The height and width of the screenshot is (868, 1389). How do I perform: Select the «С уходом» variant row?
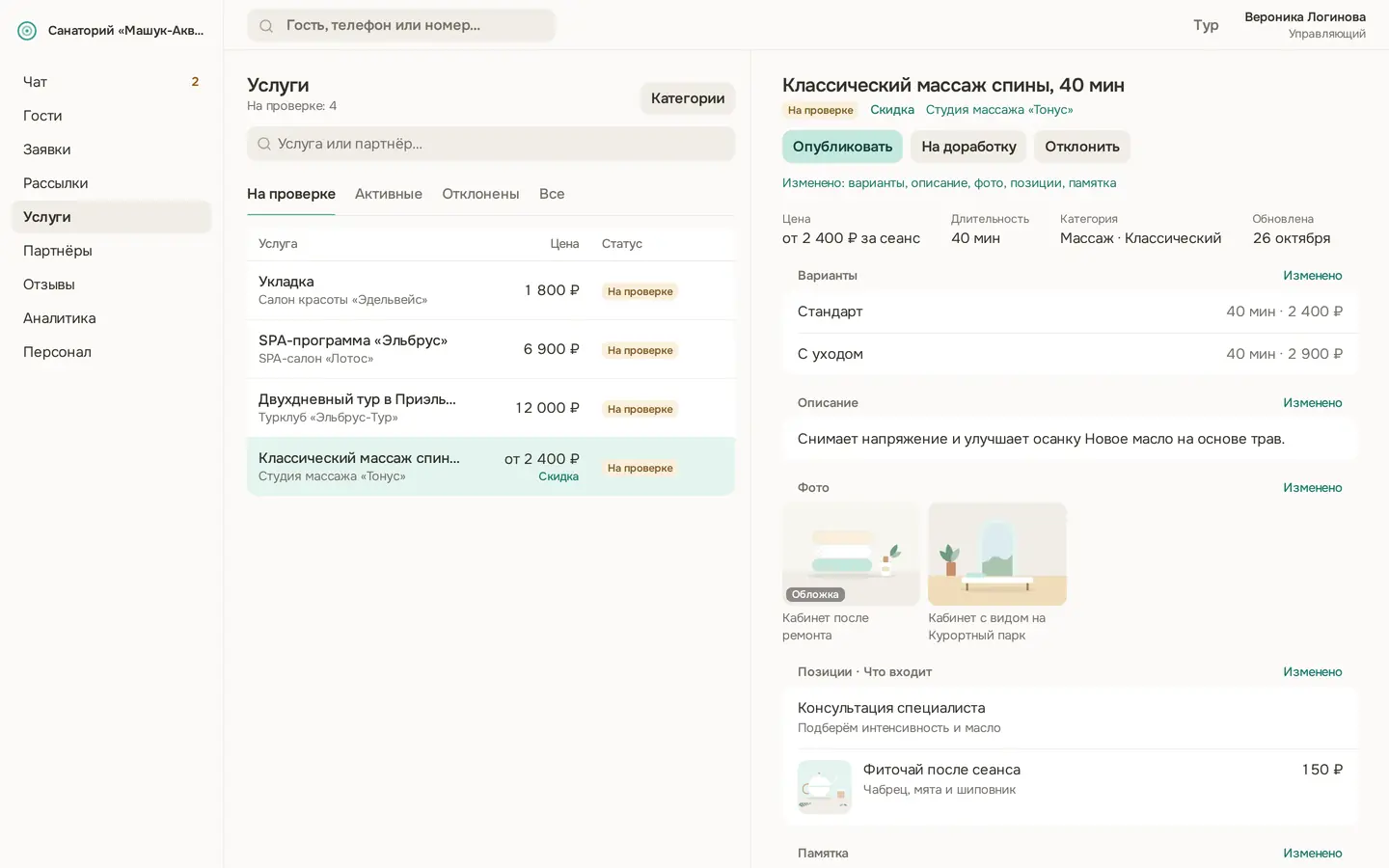[1070, 354]
